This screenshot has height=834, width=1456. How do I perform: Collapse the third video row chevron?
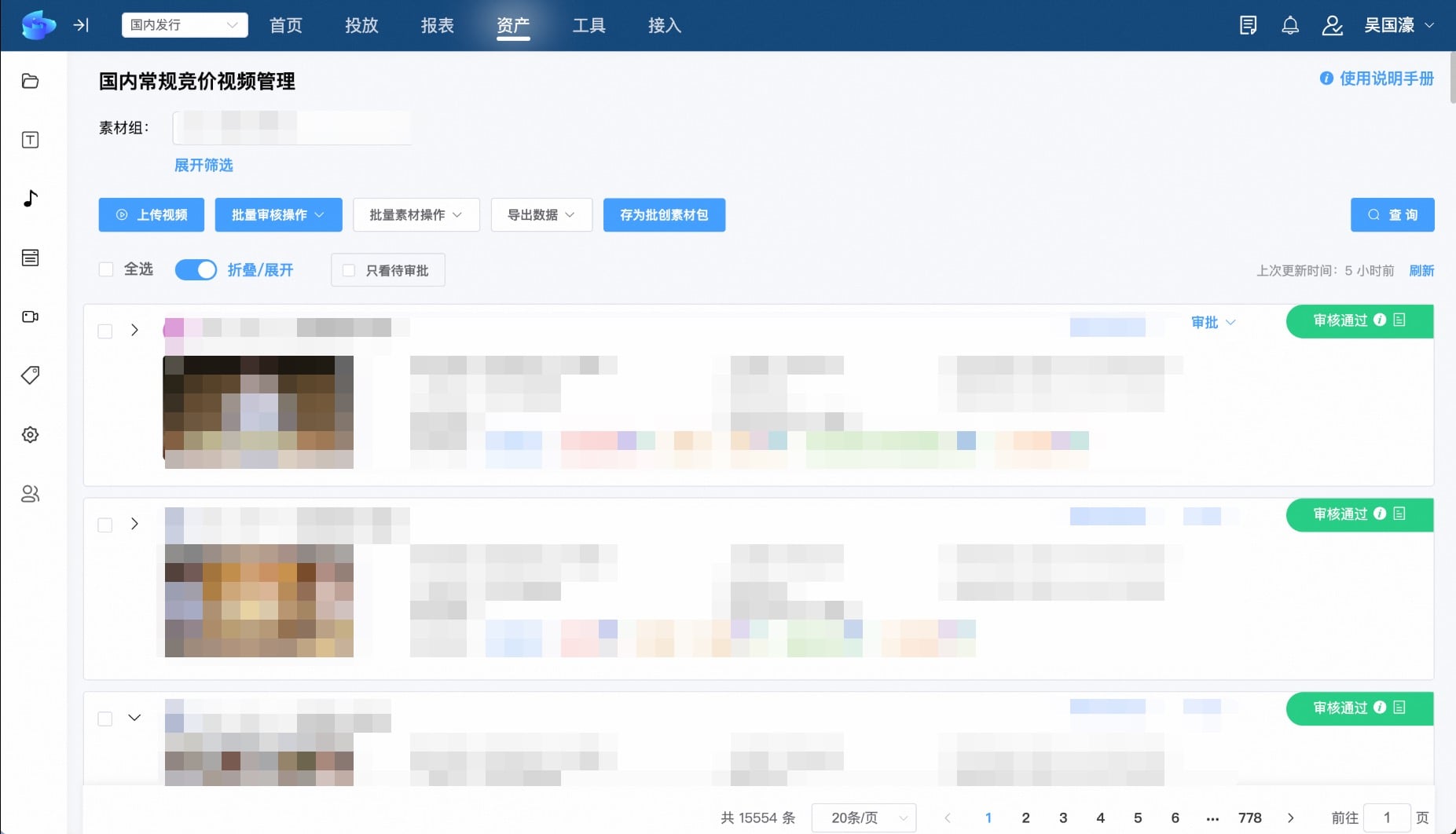pos(134,718)
